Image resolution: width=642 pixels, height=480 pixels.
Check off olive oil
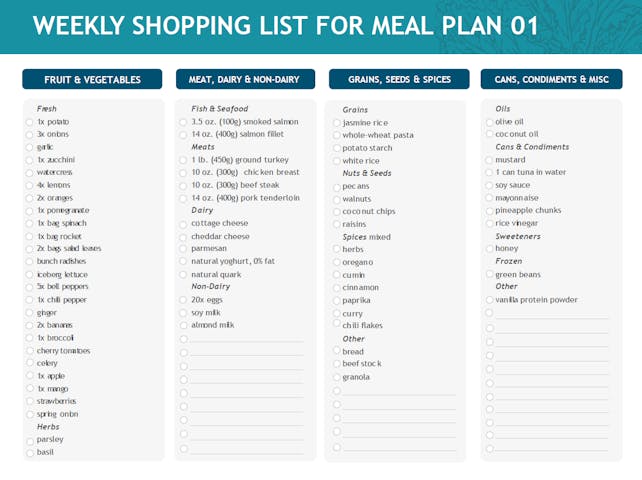[489, 122]
